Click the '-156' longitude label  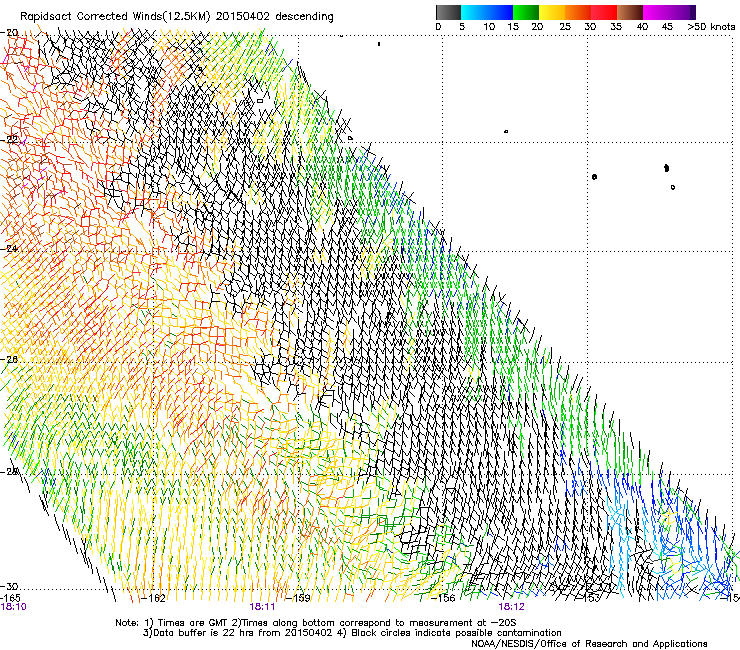coord(443,598)
